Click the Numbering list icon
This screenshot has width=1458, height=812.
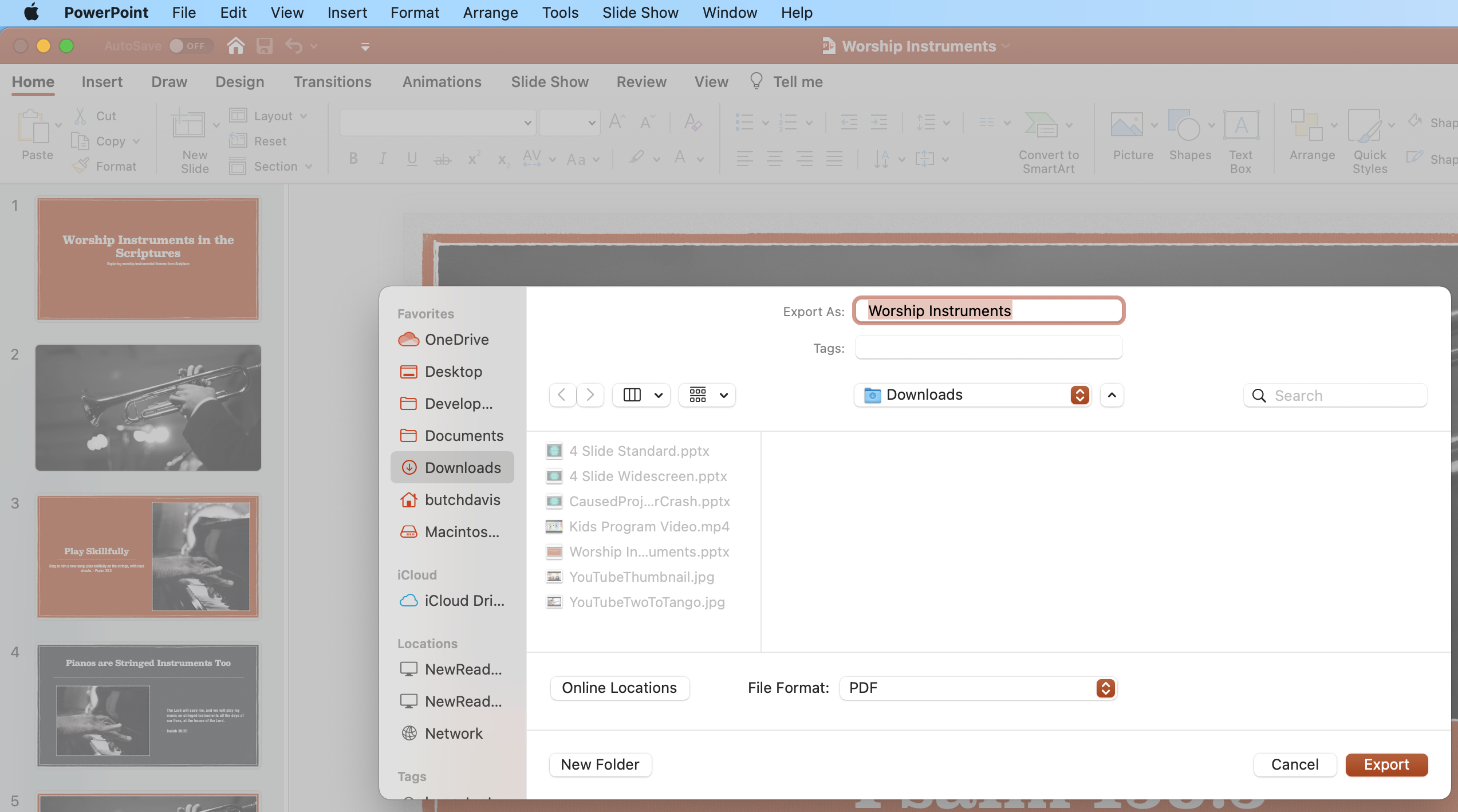pyautogui.click(x=789, y=122)
